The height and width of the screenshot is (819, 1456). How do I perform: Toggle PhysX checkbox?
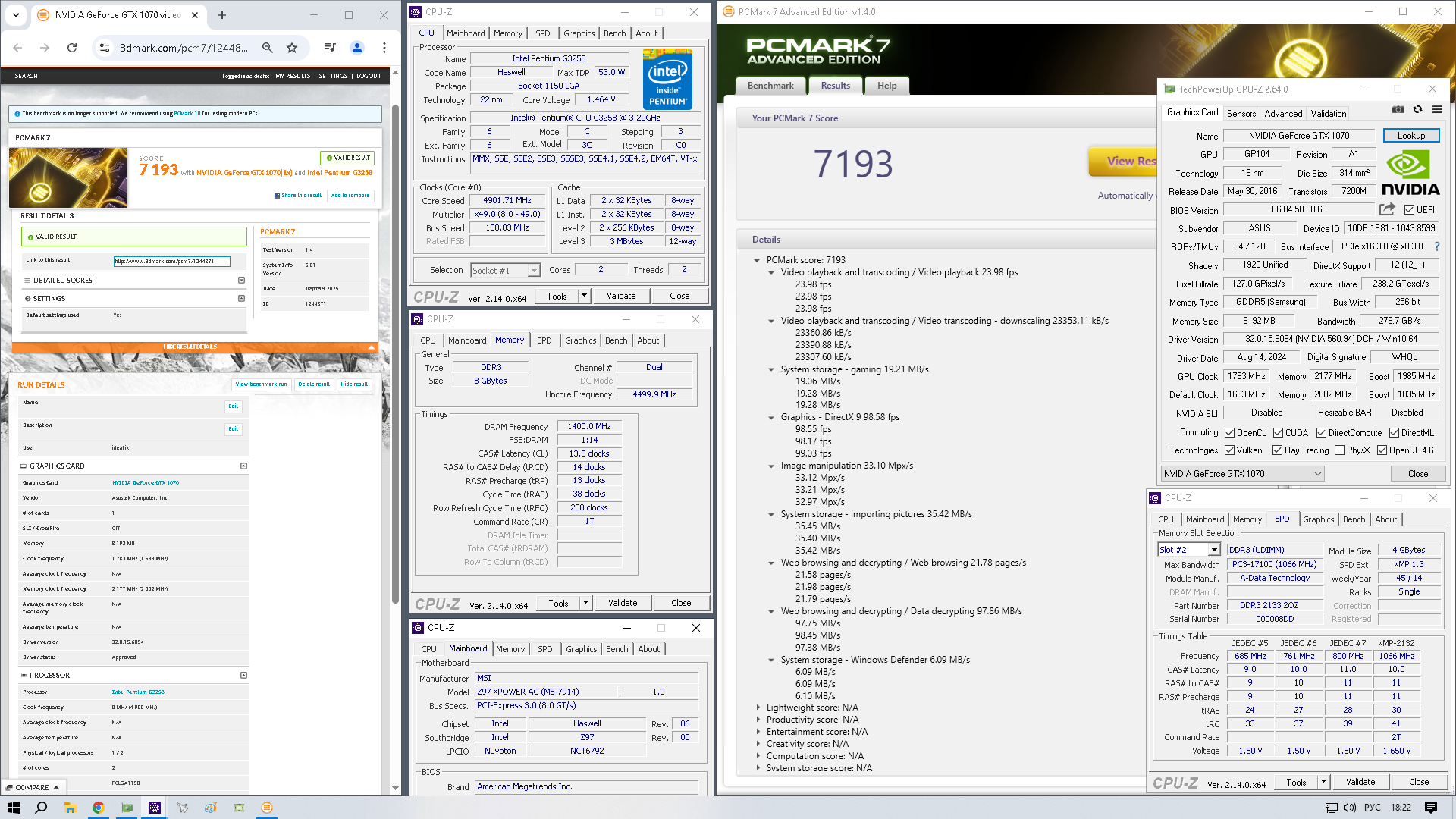[1339, 450]
